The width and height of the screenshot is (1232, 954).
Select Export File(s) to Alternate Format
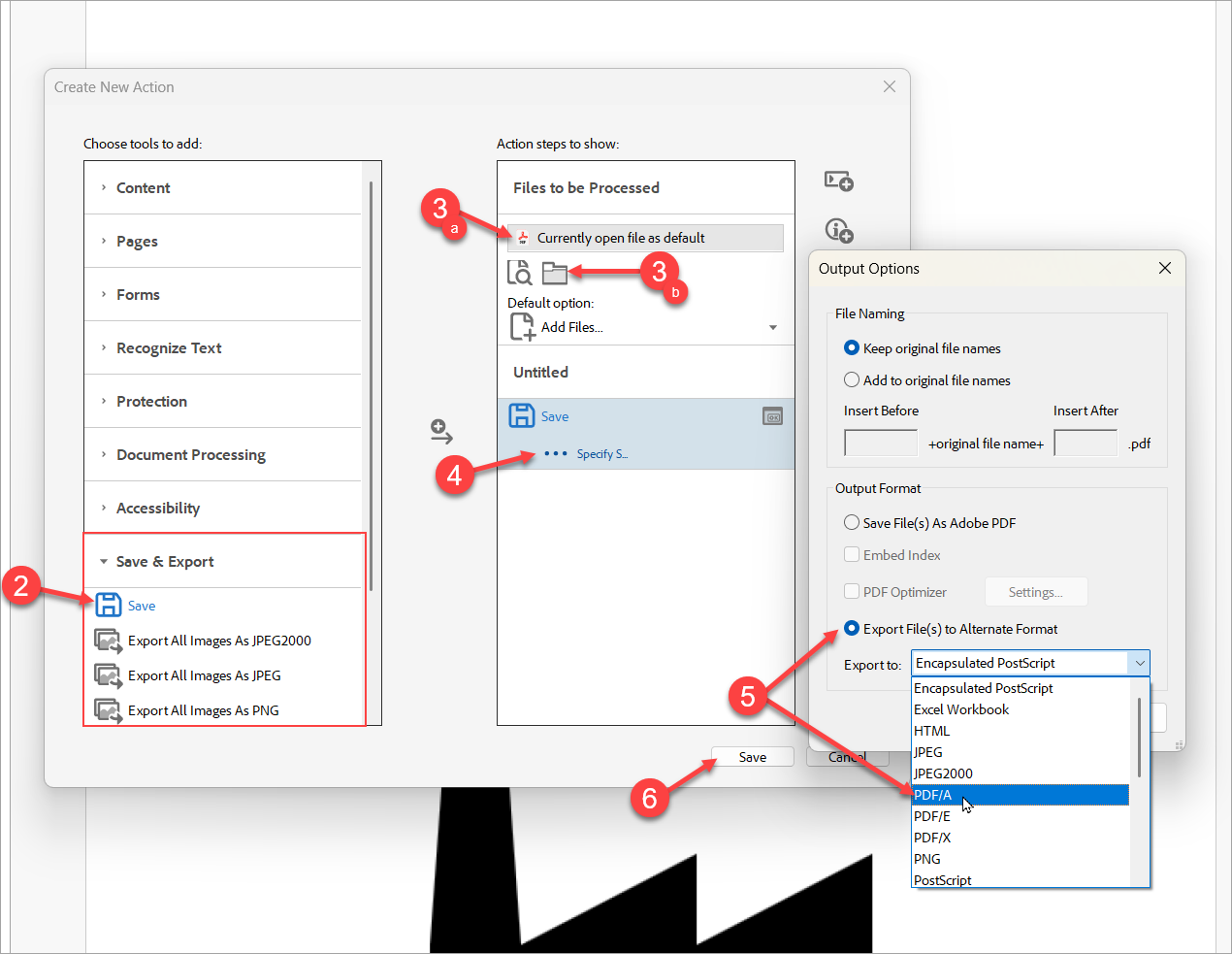click(852, 628)
